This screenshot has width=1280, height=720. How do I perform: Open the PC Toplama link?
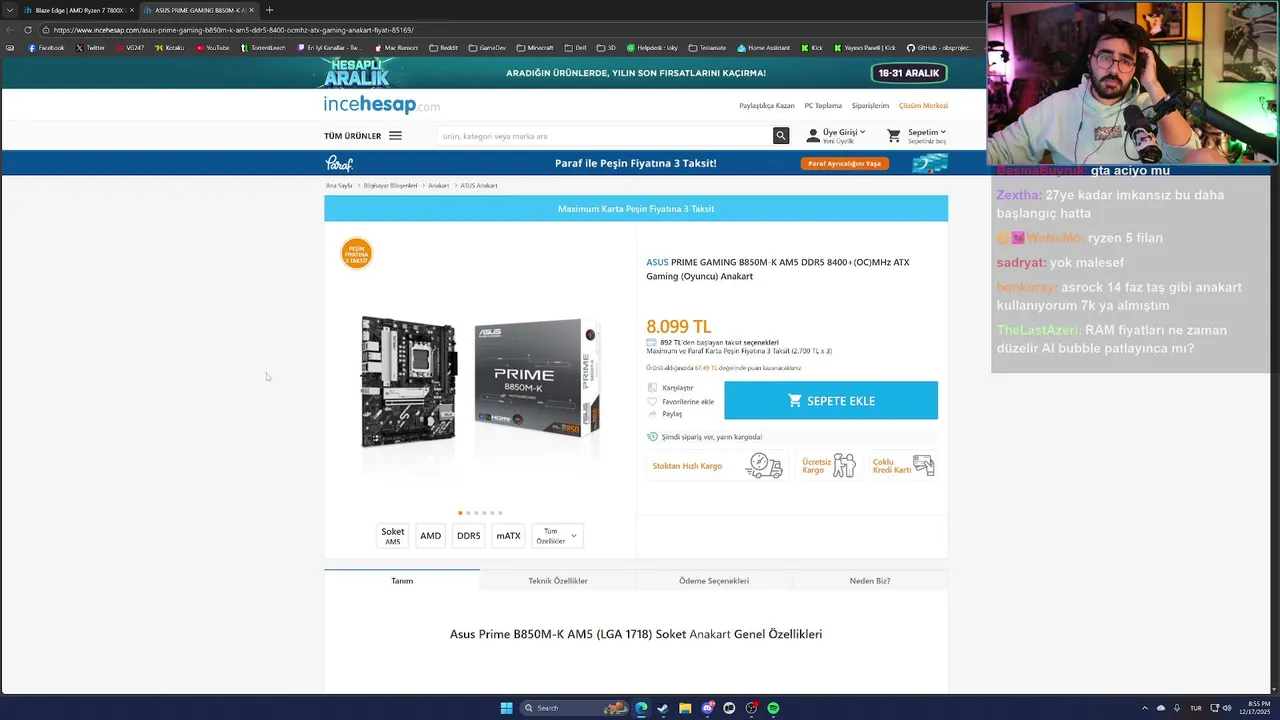click(x=823, y=105)
